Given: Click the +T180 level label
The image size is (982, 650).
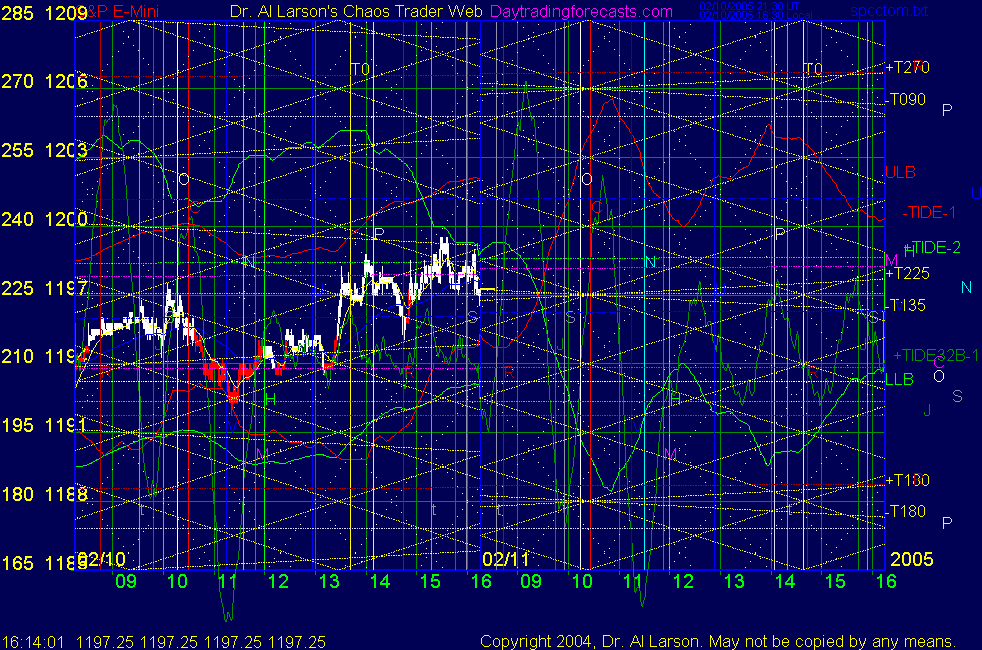Looking at the screenshot, I should 907,480.
